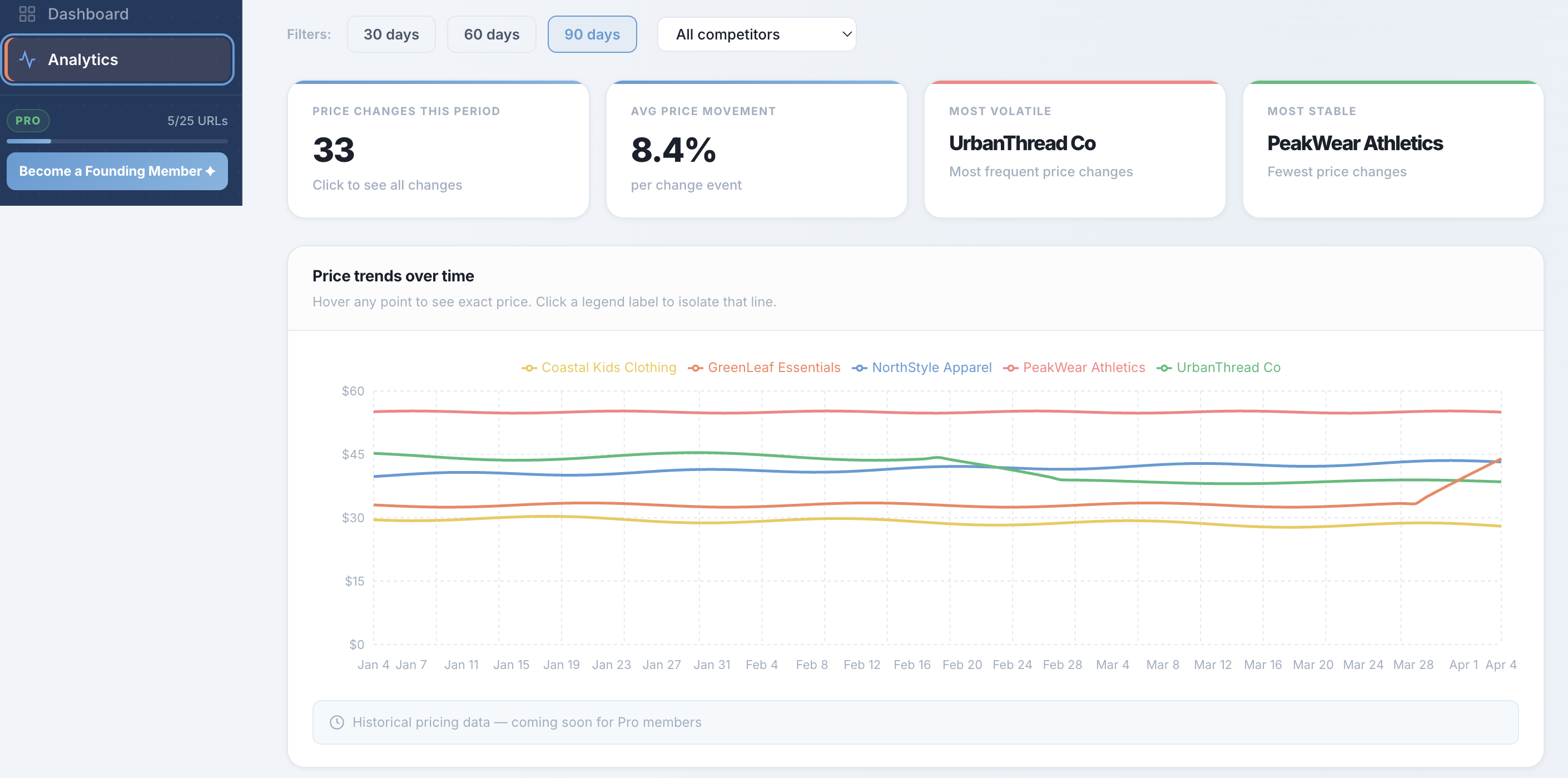Image resolution: width=1568 pixels, height=778 pixels.
Task: Click the Analytics waveform icon in the sidebar
Action: [28, 59]
